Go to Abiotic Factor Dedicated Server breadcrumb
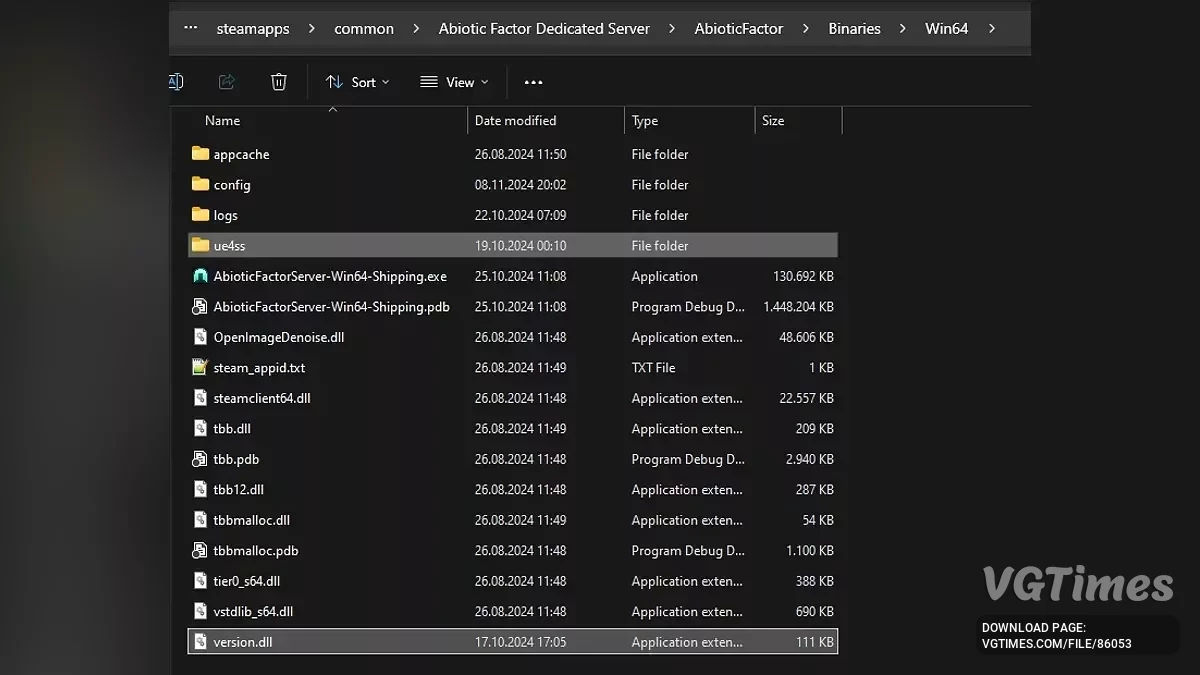The height and width of the screenshot is (675, 1200). 544,29
